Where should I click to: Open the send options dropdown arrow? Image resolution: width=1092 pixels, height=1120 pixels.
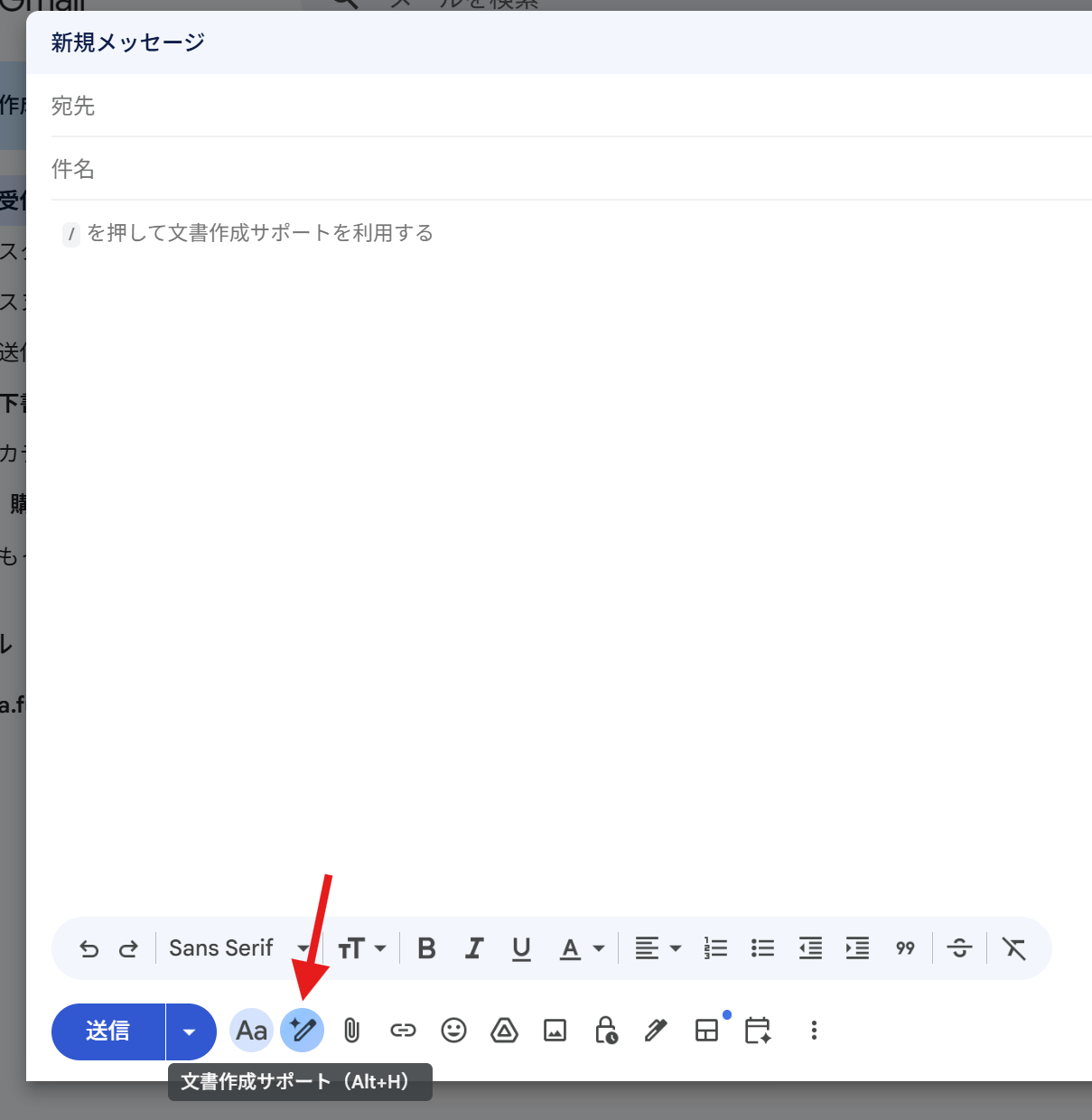pyautogui.click(x=190, y=1031)
